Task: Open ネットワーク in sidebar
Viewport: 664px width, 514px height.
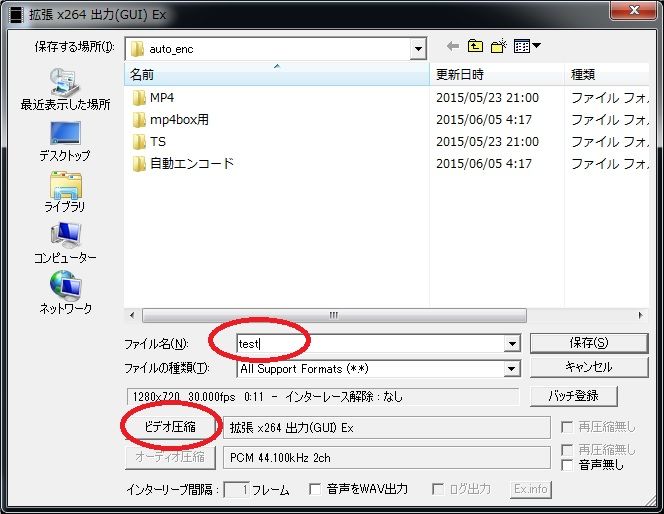Action: coord(65,293)
